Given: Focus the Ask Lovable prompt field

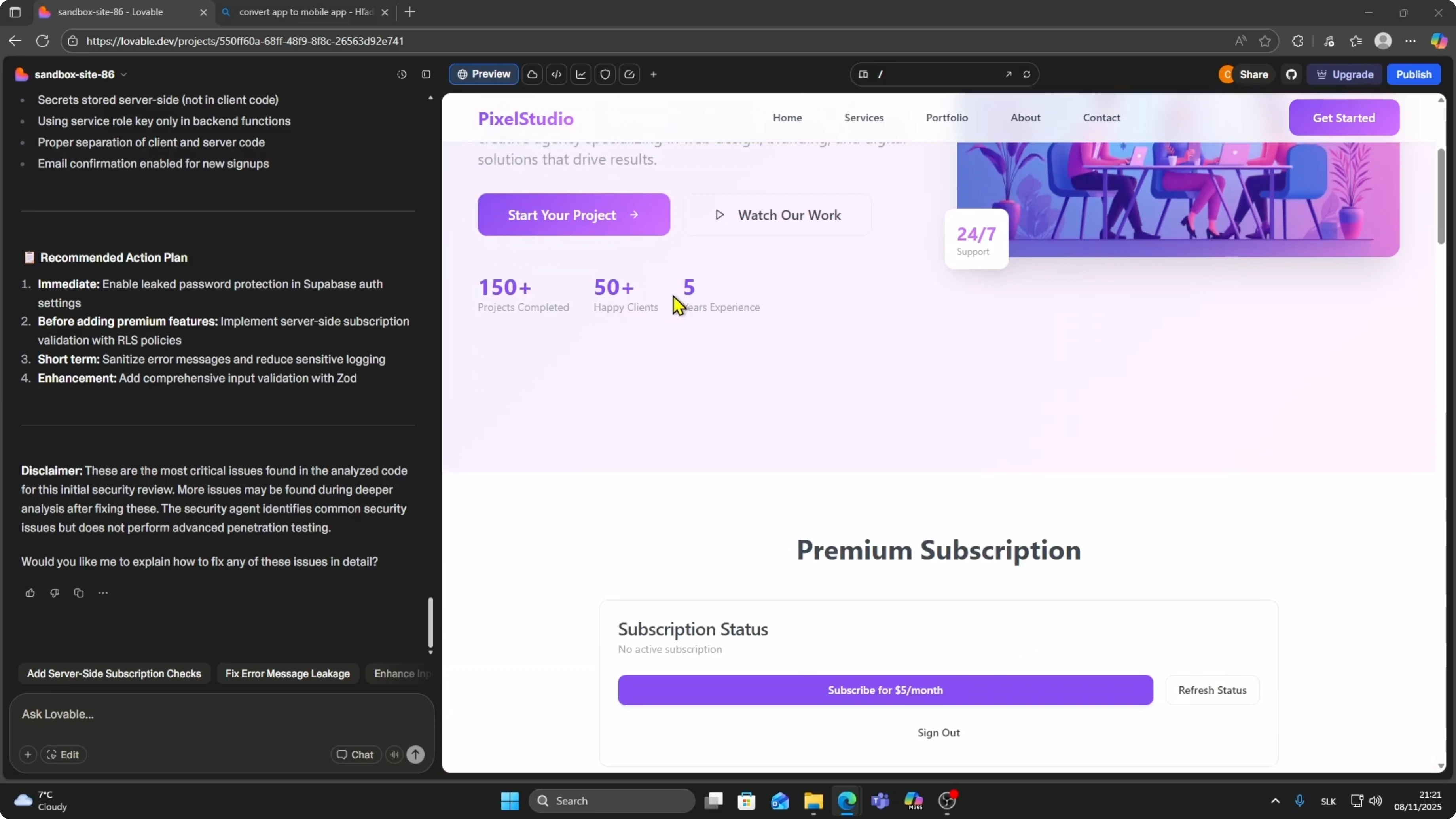Looking at the screenshot, I should (222, 715).
